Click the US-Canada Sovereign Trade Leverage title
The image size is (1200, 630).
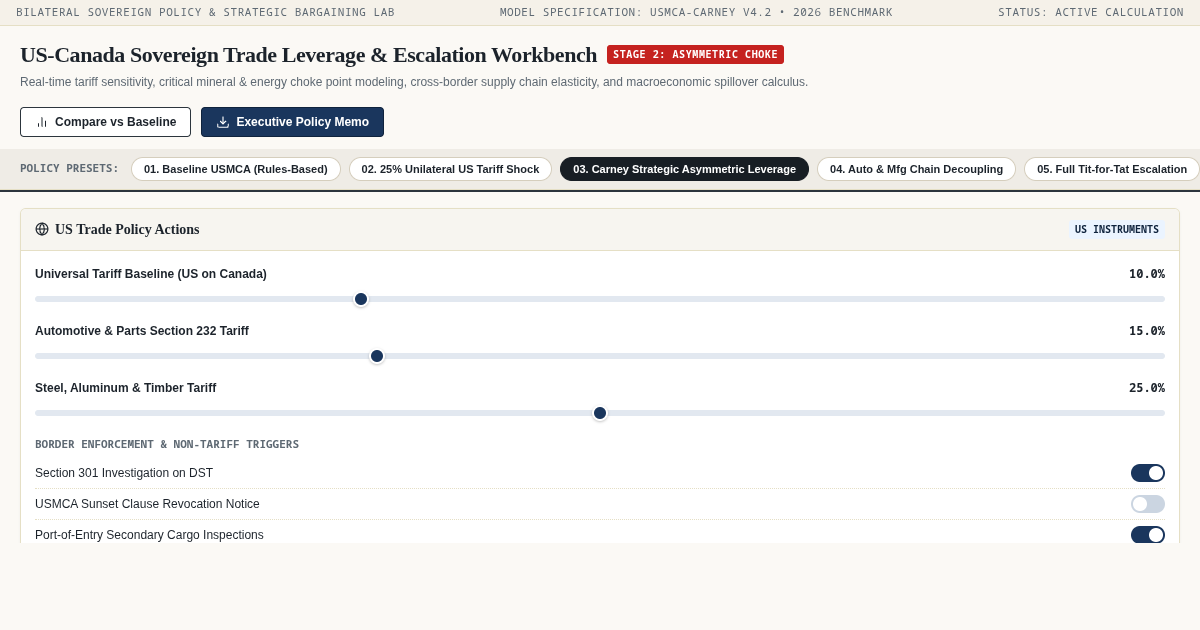click(x=308, y=55)
